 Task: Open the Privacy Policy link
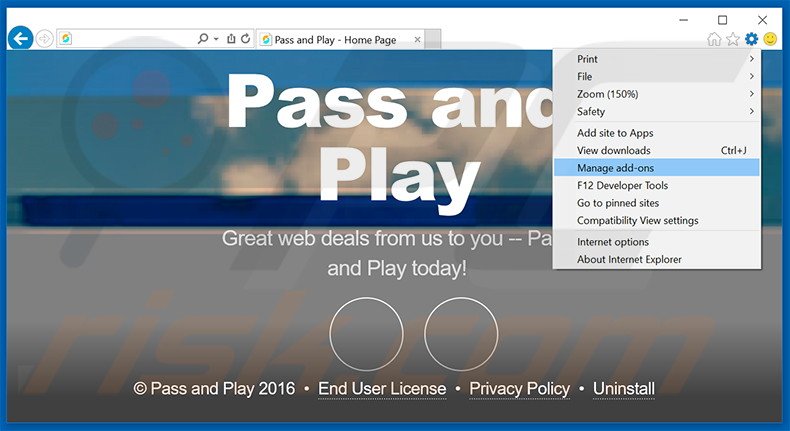[x=519, y=389]
